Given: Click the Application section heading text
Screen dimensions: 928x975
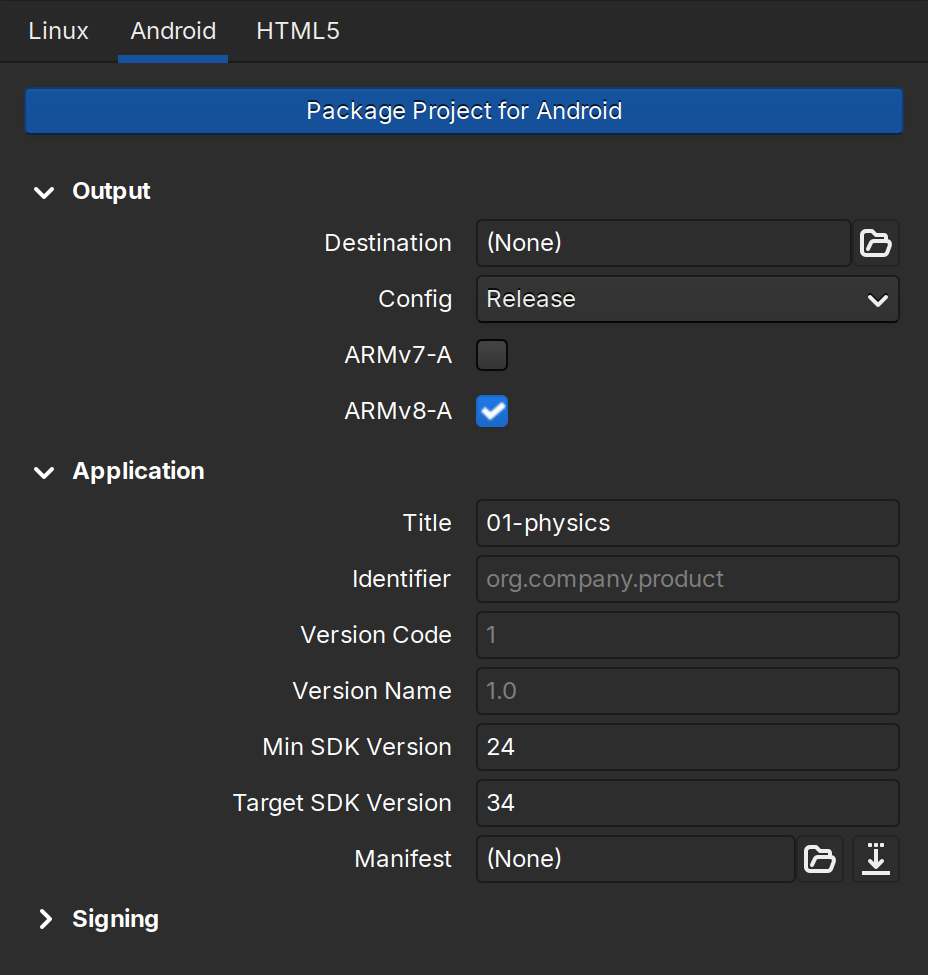Looking at the screenshot, I should point(138,471).
